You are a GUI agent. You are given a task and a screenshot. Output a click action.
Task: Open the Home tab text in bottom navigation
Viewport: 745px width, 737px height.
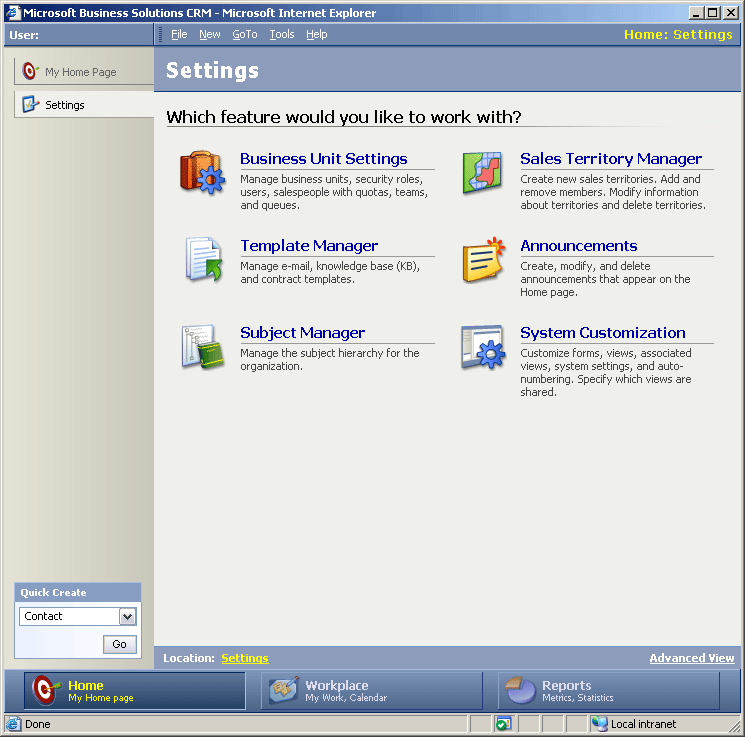pos(86,685)
